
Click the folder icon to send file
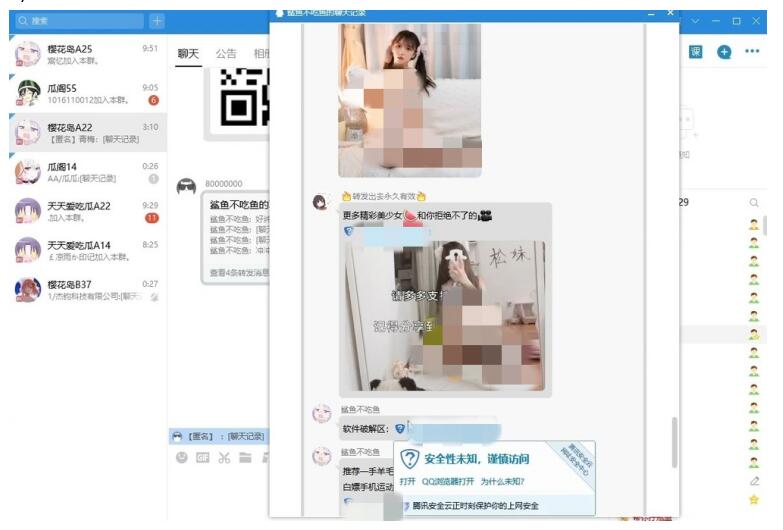pyautogui.click(x=247, y=457)
